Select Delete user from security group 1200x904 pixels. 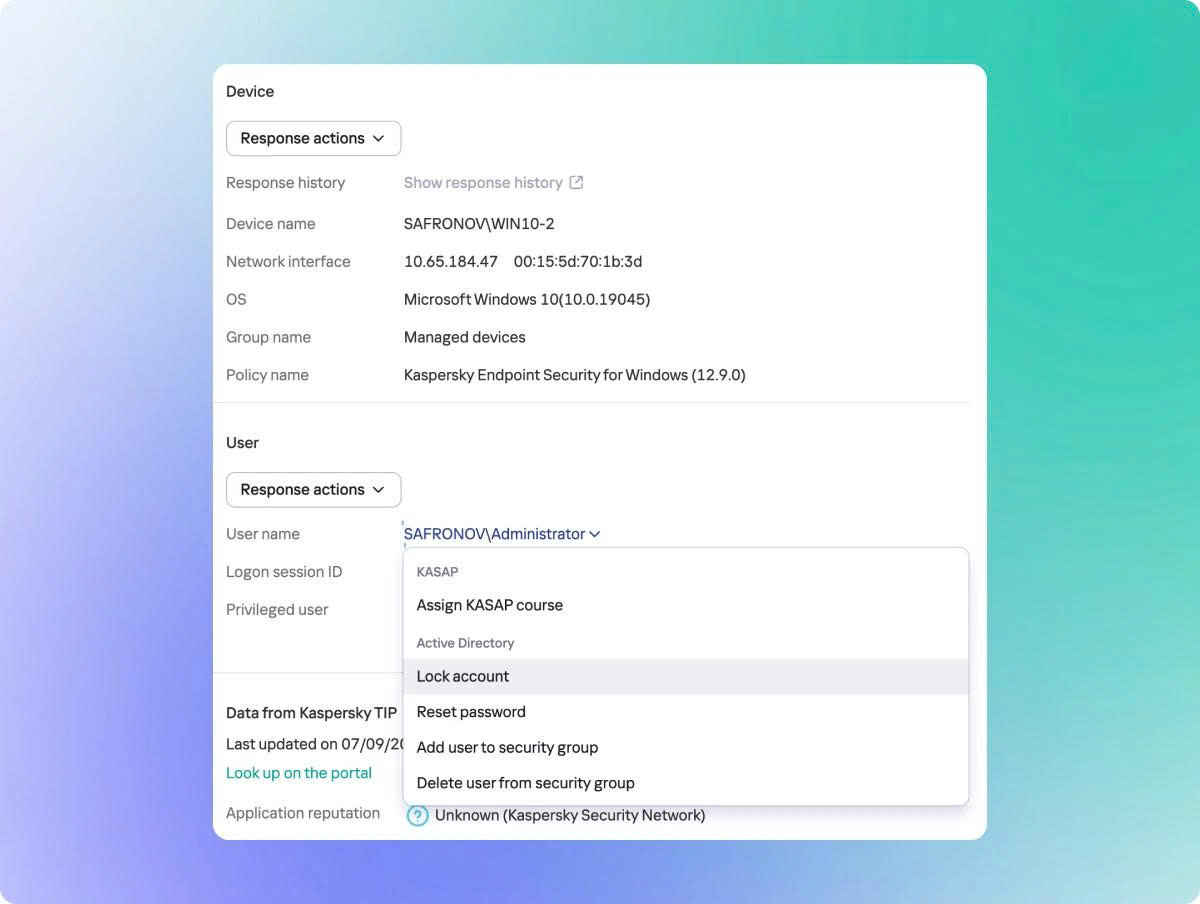click(685, 783)
